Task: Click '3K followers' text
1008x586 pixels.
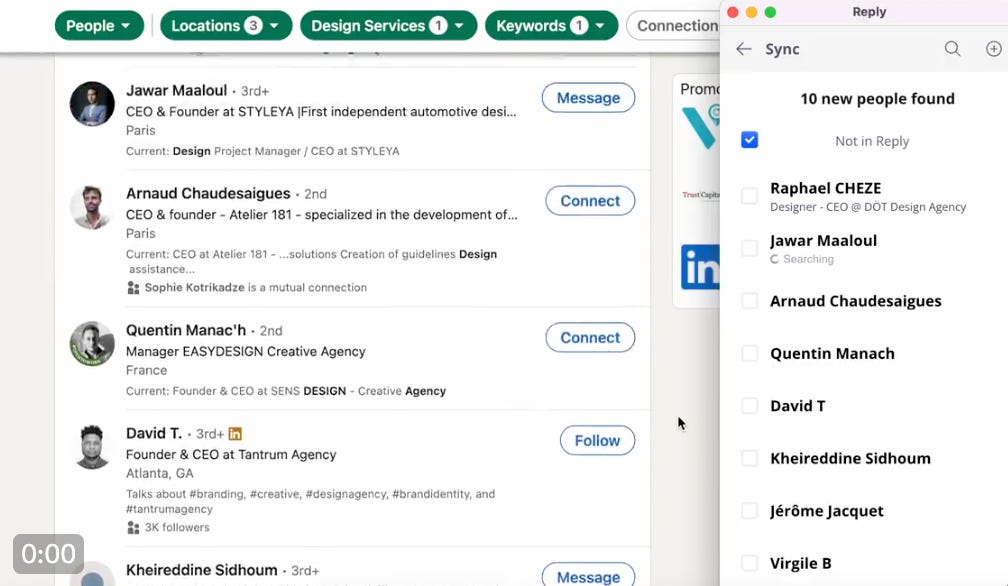Action: pyautogui.click(x=177, y=528)
